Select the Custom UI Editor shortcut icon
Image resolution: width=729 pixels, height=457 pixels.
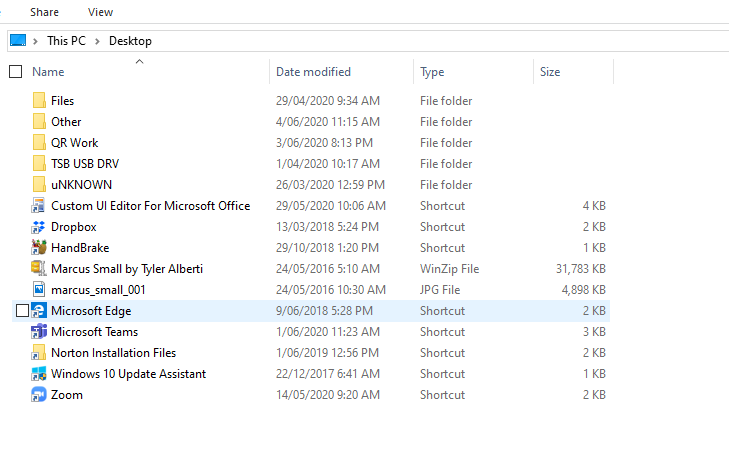pyautogui.click(x=39, y=205)
